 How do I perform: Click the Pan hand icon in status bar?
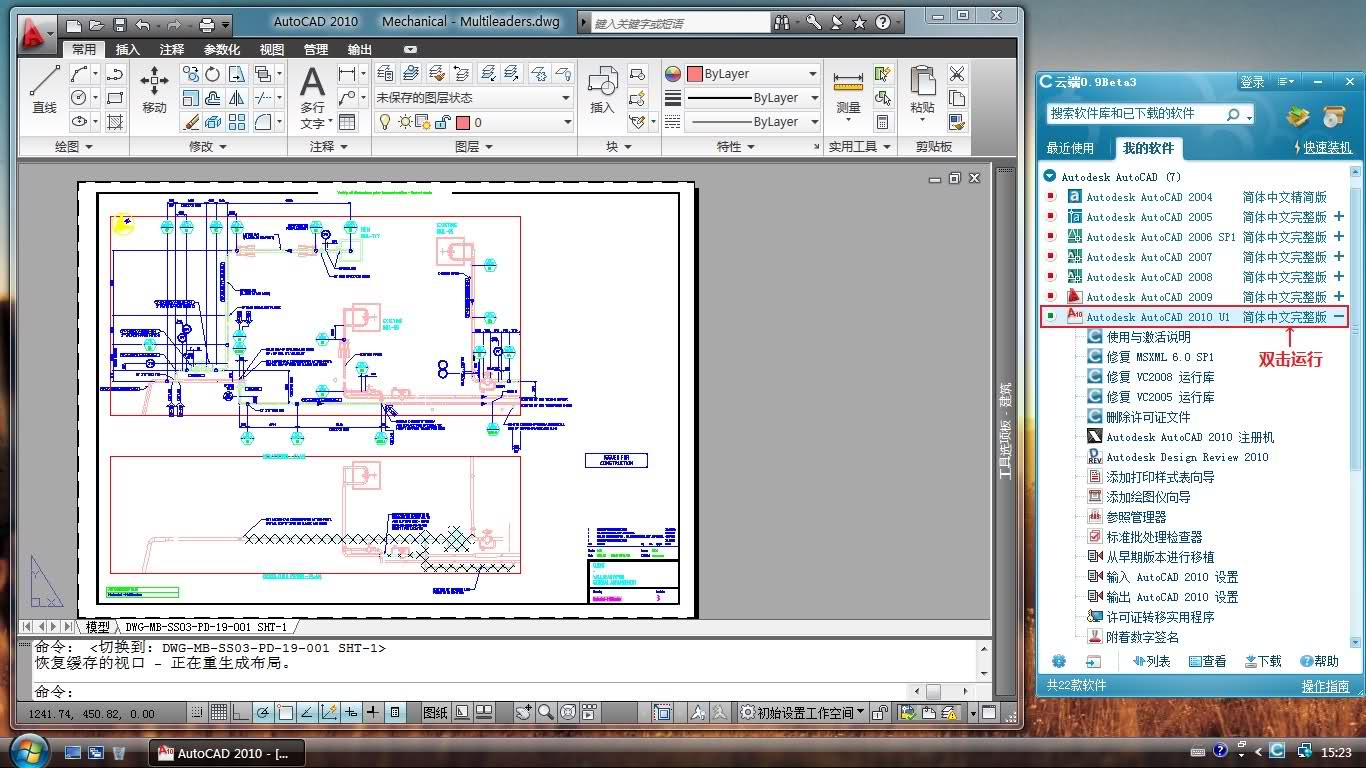click(x=524, y=713)
